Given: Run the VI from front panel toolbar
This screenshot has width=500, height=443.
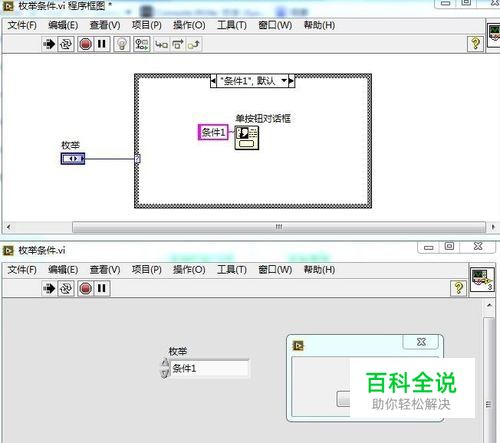Looking at the screenshot, I should 49,288.
